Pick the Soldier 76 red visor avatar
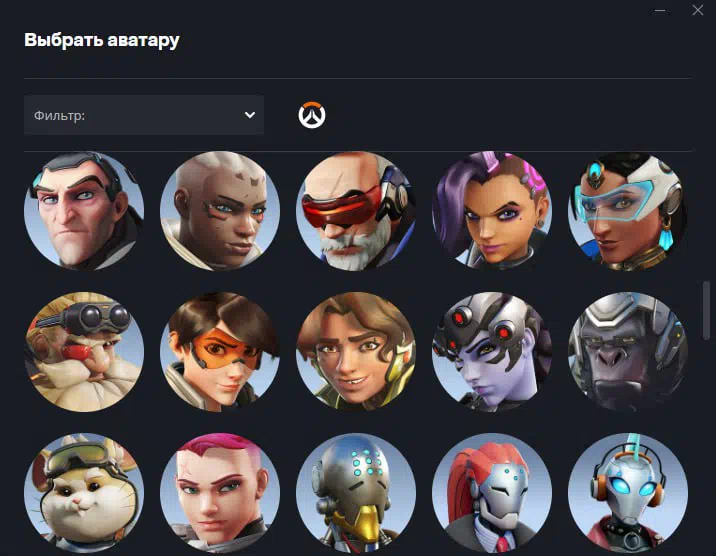 pyautogui.click(x=356, y=211)
